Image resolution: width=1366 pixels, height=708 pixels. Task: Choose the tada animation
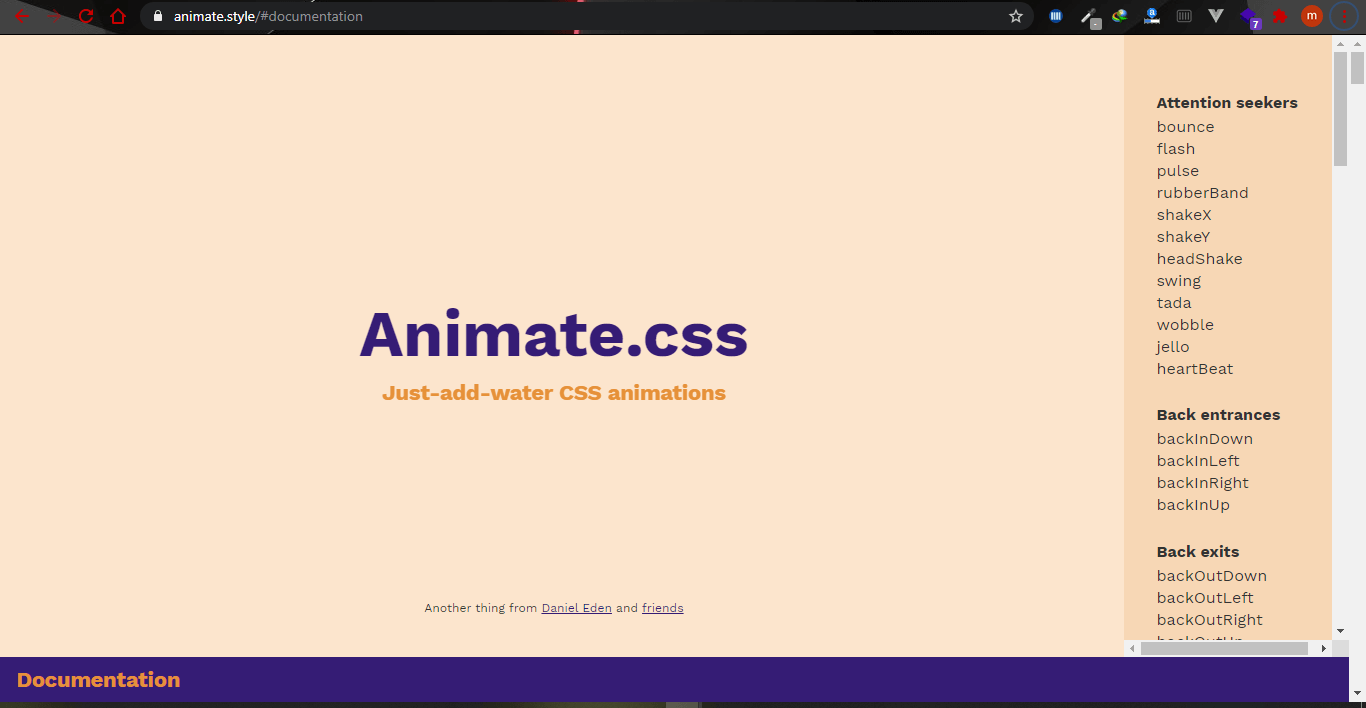click(x=1174, y=303)
